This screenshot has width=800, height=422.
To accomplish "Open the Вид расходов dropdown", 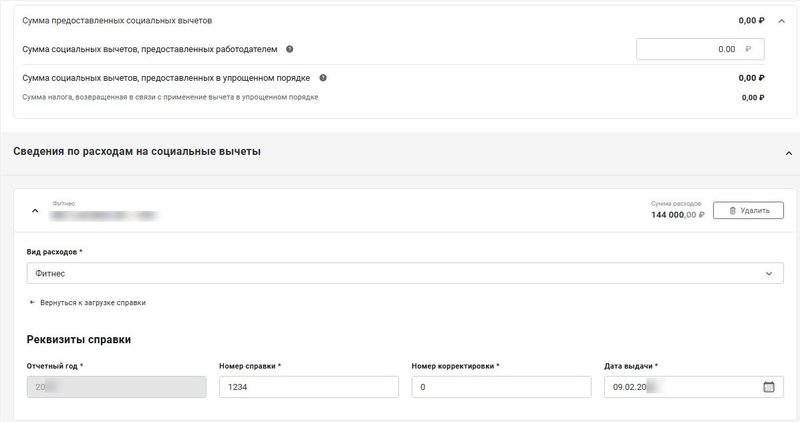I will 400,273.
